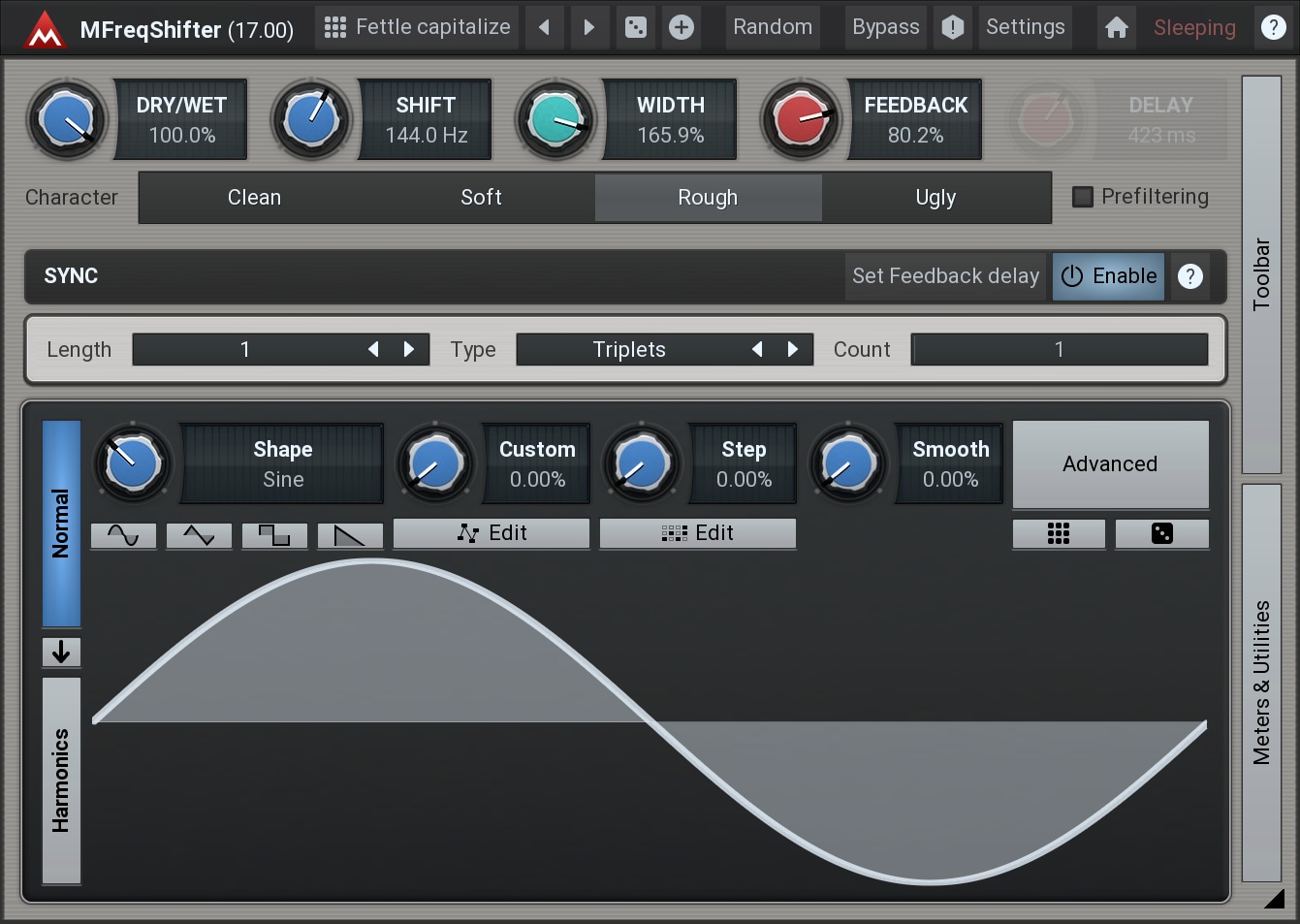
Task: Click the randomize dice below Advanced
Action: coord(1161,533)
